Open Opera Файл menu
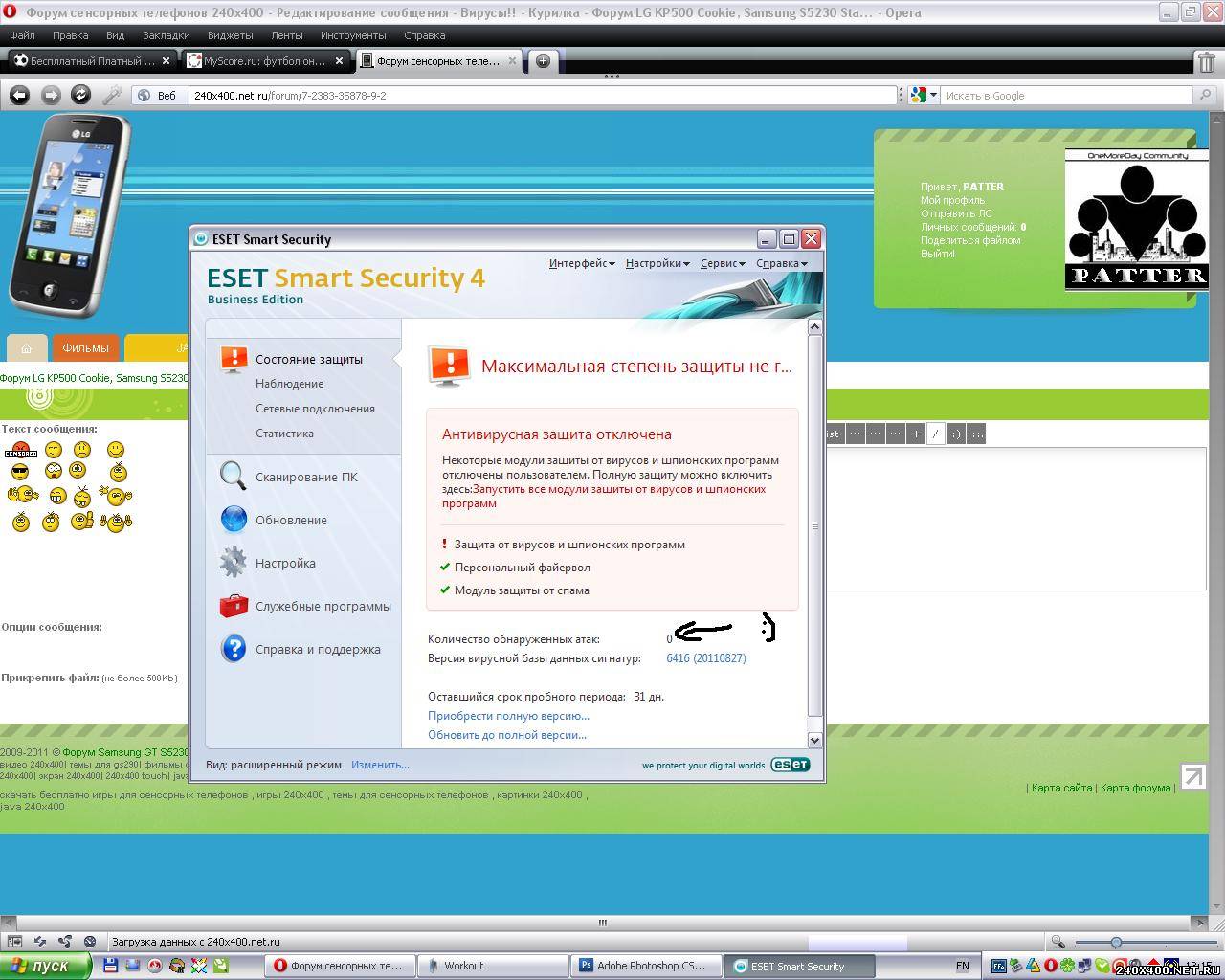1225x980 pixels. [22, 35]
